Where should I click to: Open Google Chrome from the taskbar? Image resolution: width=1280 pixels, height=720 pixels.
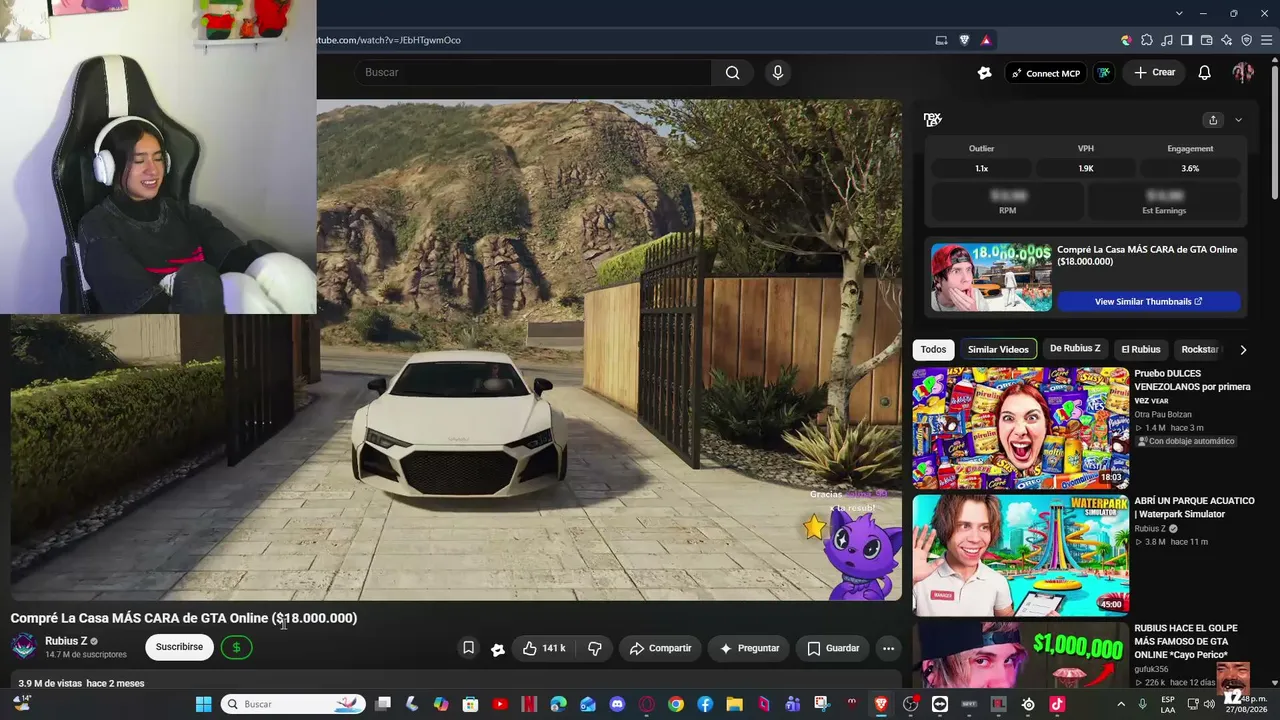676,704
